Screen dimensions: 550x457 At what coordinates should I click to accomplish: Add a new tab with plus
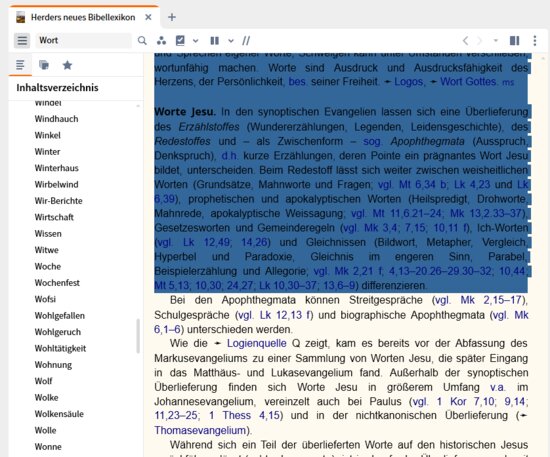click(172, 17)
